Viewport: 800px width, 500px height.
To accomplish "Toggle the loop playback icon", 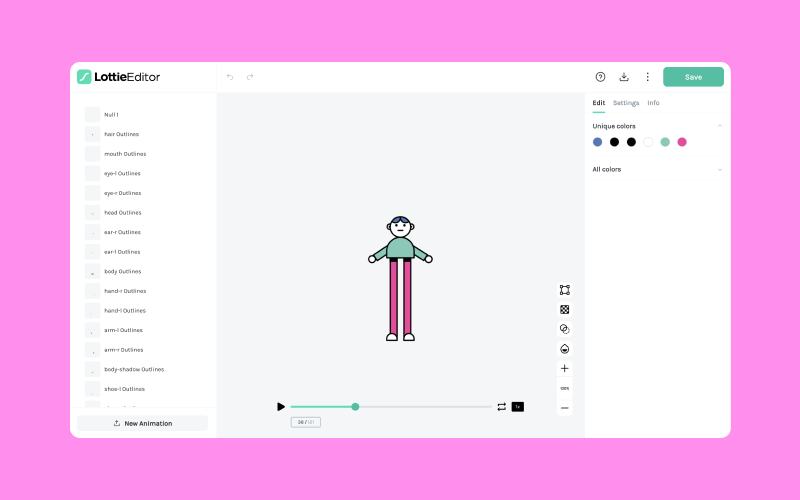I will (x=502, y=407).
